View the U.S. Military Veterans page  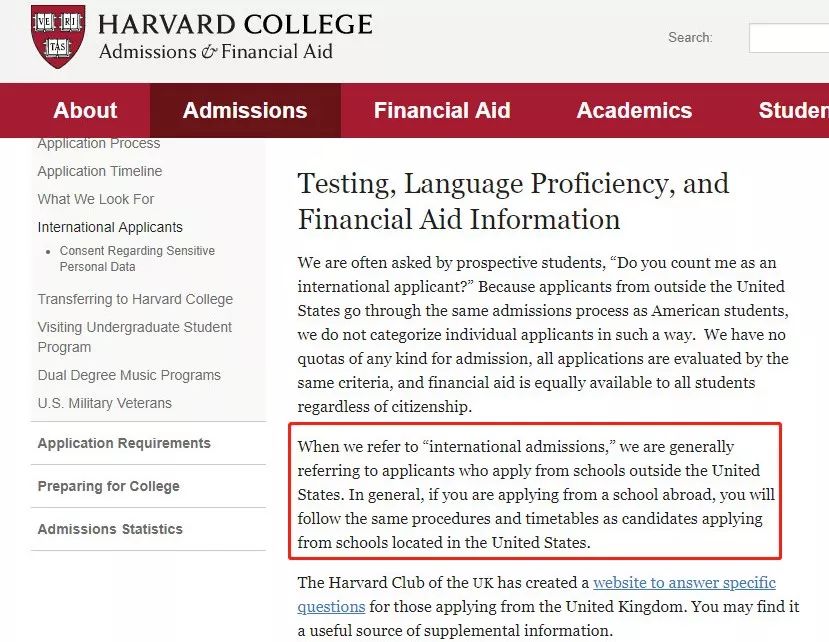tap(105, 403)
